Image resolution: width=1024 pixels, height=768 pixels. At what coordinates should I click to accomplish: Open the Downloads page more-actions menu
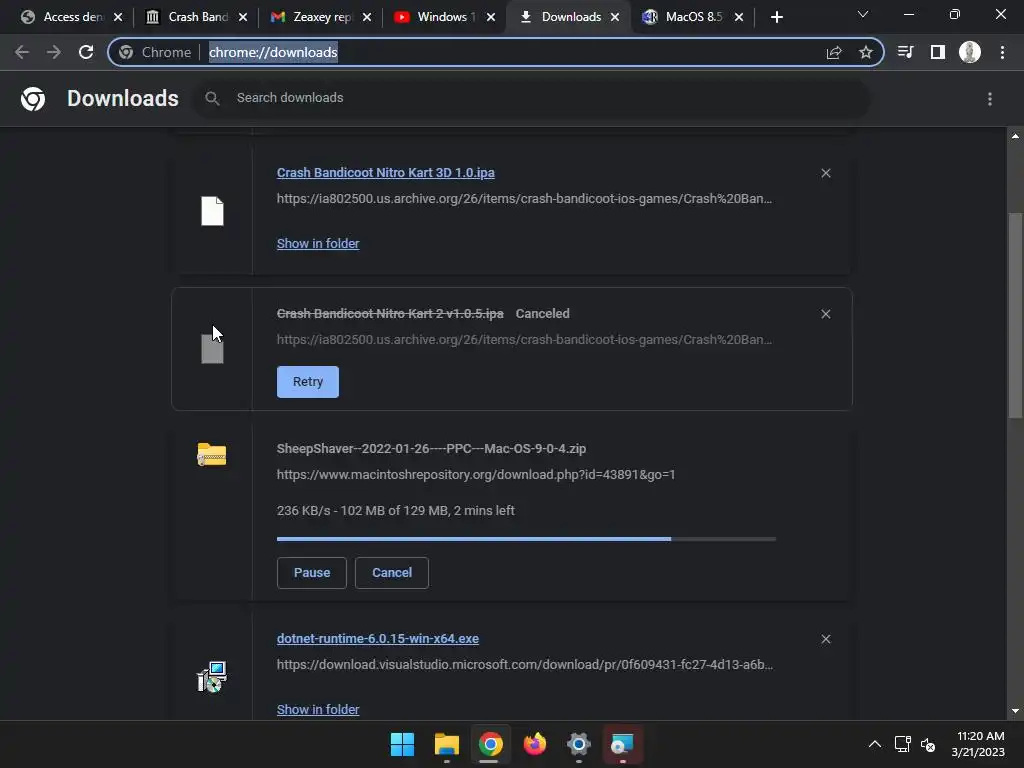990,99
